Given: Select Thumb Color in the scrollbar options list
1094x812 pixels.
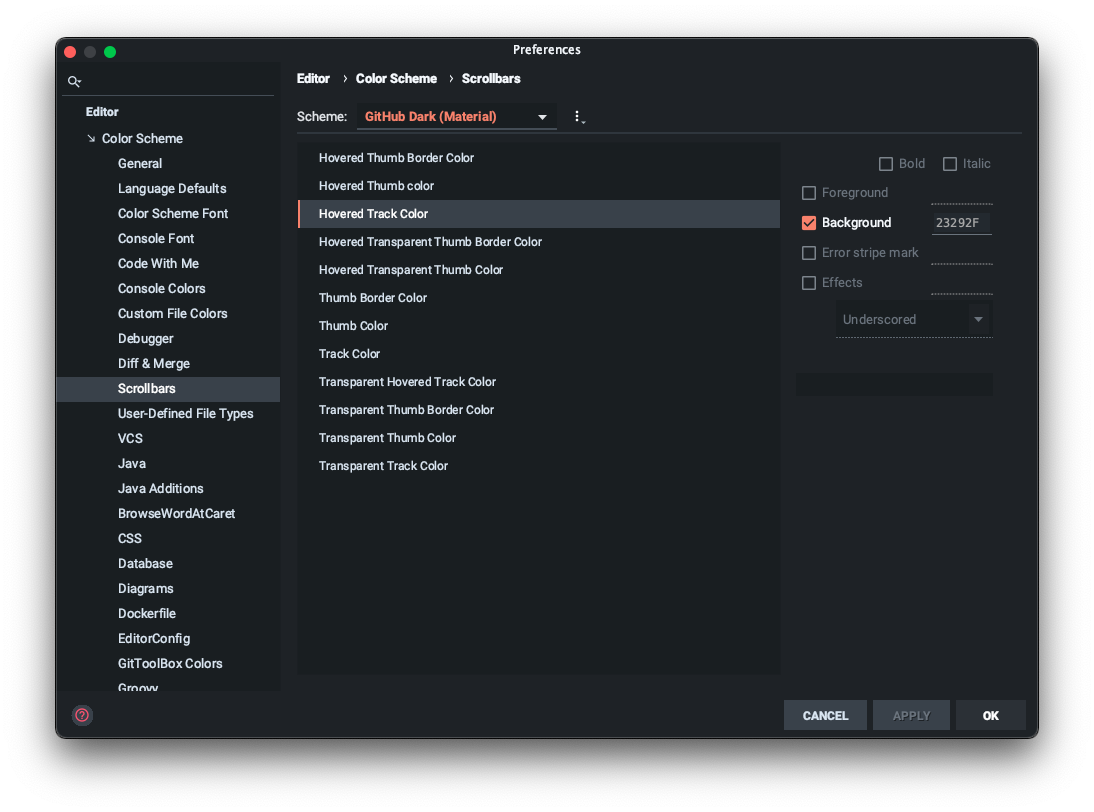Looking at the screenshot, I should (x=353, y=325).
